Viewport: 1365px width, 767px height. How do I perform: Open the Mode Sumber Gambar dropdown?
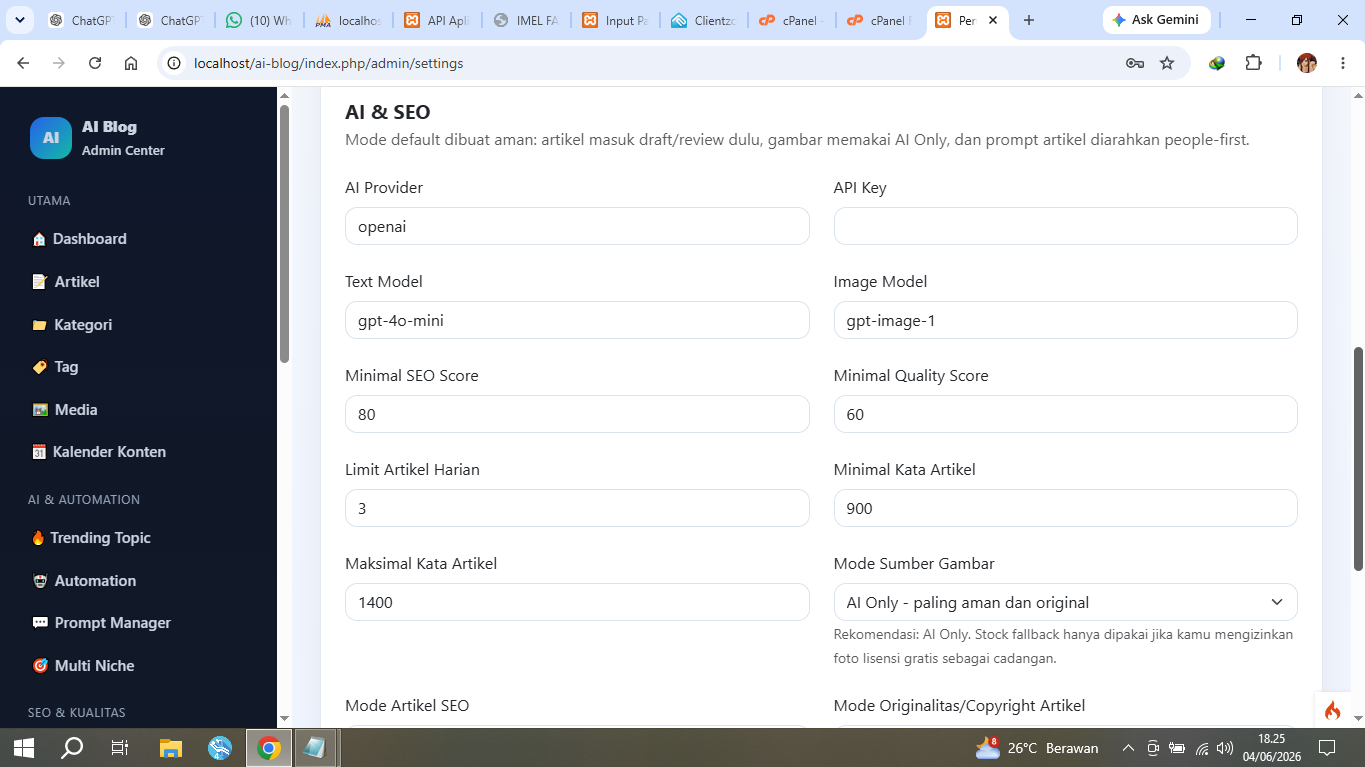click(1065, 602)
